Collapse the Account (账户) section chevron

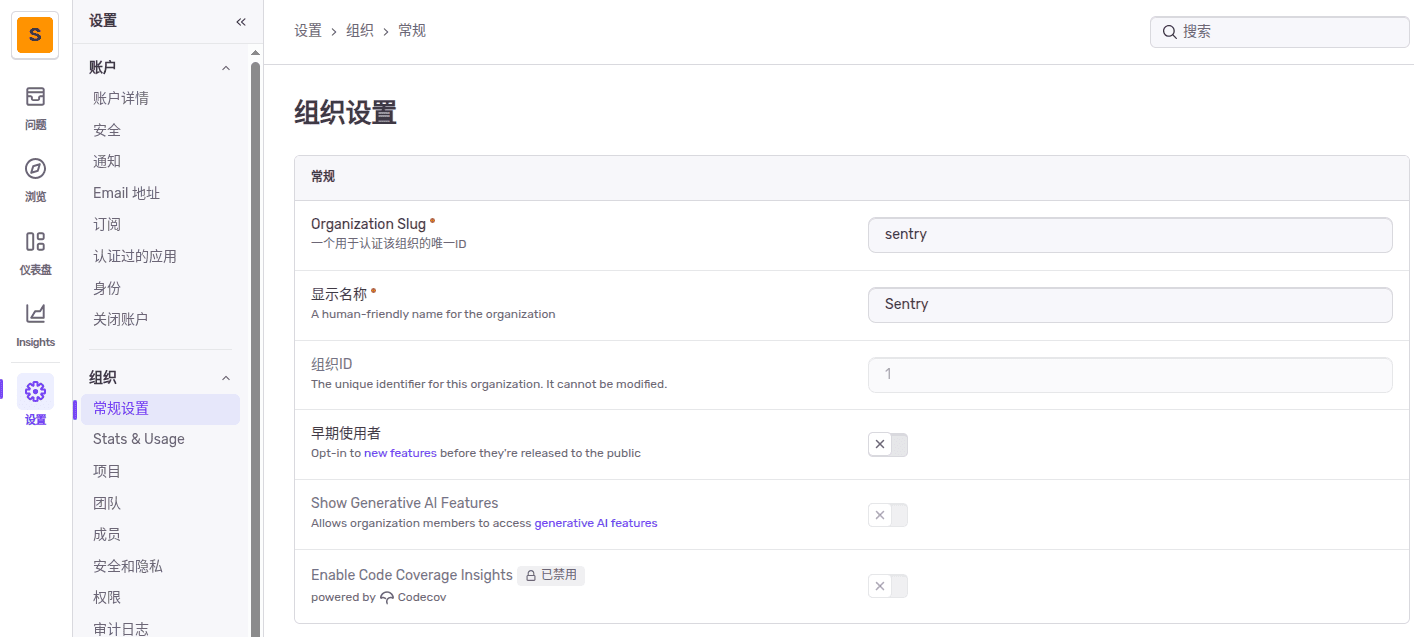point(226,68)
